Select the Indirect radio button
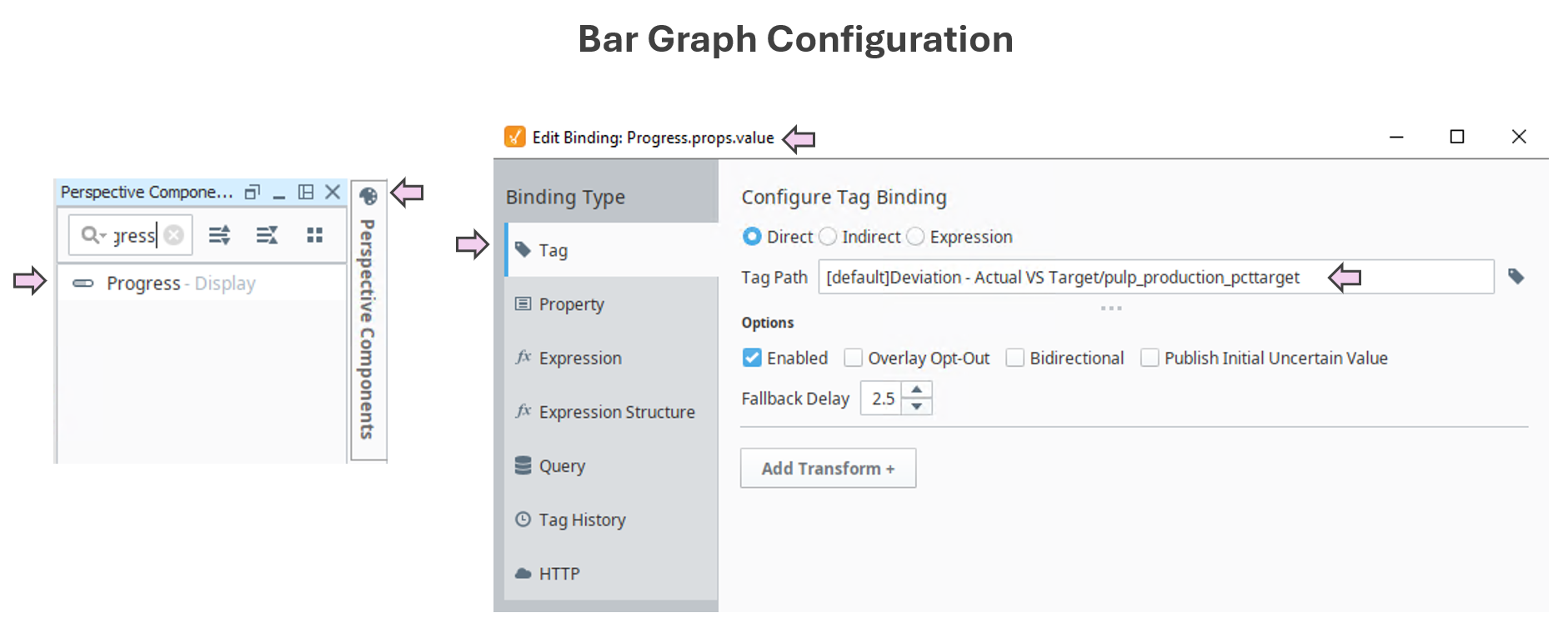This screenshot has width=1568, height=638. click(828, 237)
